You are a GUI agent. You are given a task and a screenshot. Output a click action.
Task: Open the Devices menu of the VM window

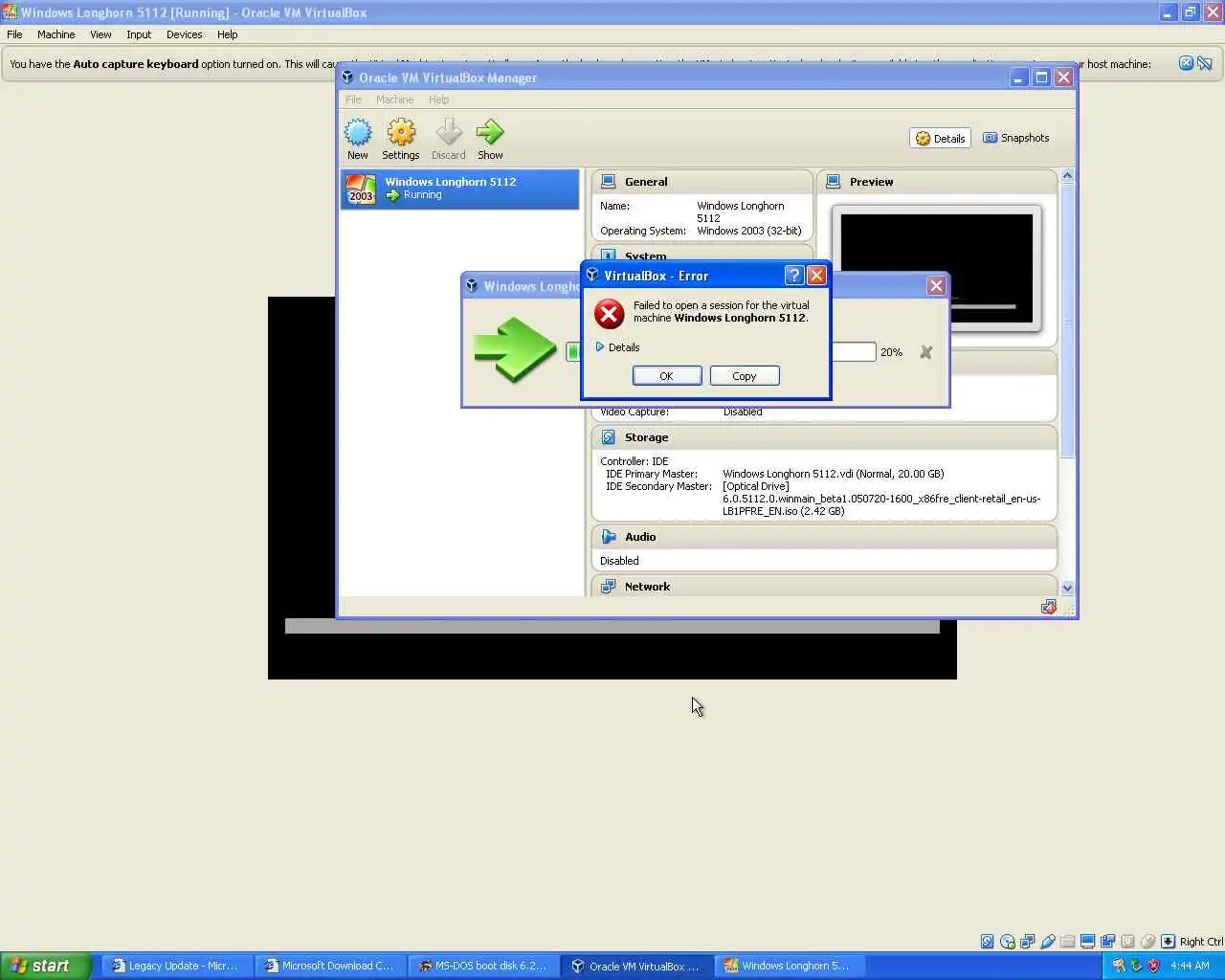coord(184,34)
